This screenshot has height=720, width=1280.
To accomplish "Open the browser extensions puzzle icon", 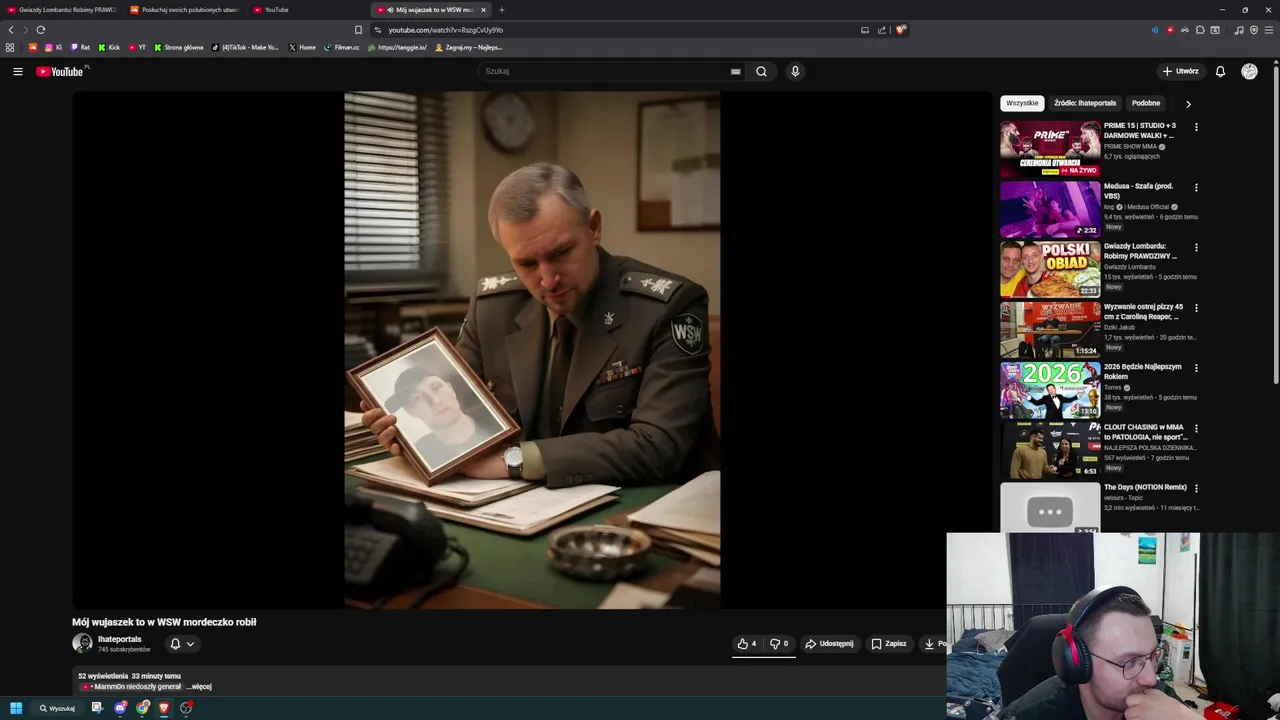I will pyautogui.click(x=1200, y=30).
